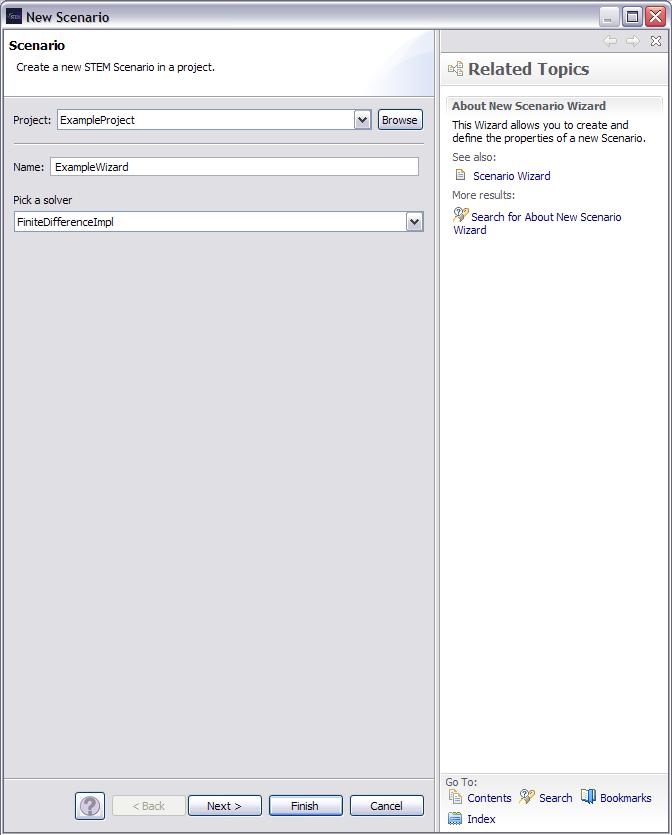Screen dimensions: 672x835
Task: Go to the Index link
Action: [x=481, y=819]
